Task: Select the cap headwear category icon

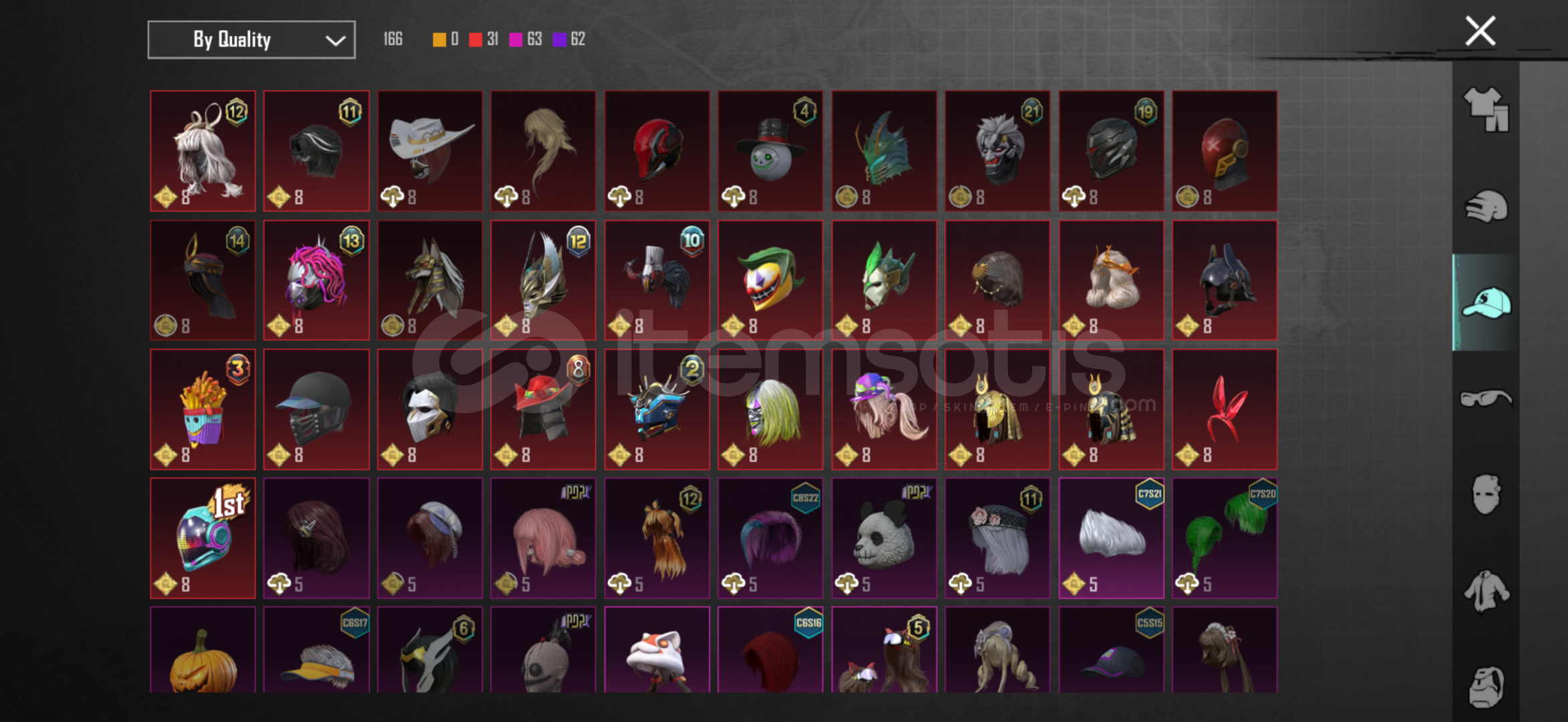Action: click(x=1486, y=303)
